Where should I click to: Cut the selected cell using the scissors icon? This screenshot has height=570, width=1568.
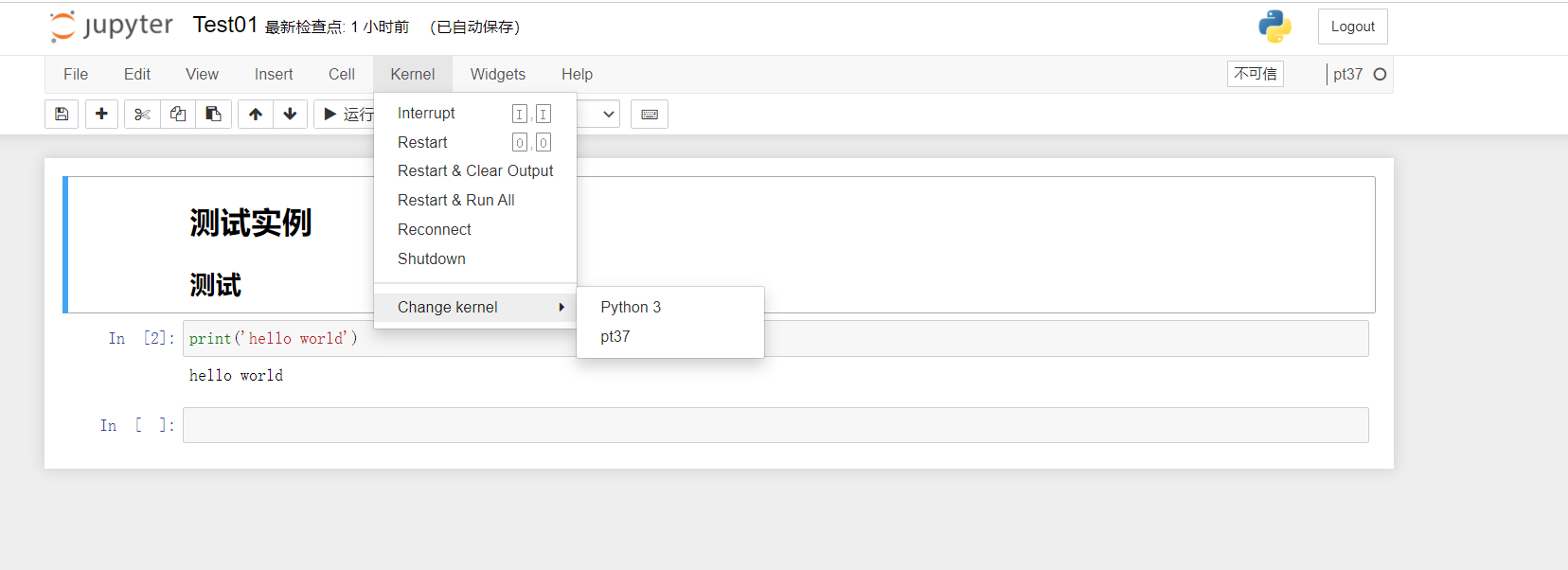[x=141, y=114]
